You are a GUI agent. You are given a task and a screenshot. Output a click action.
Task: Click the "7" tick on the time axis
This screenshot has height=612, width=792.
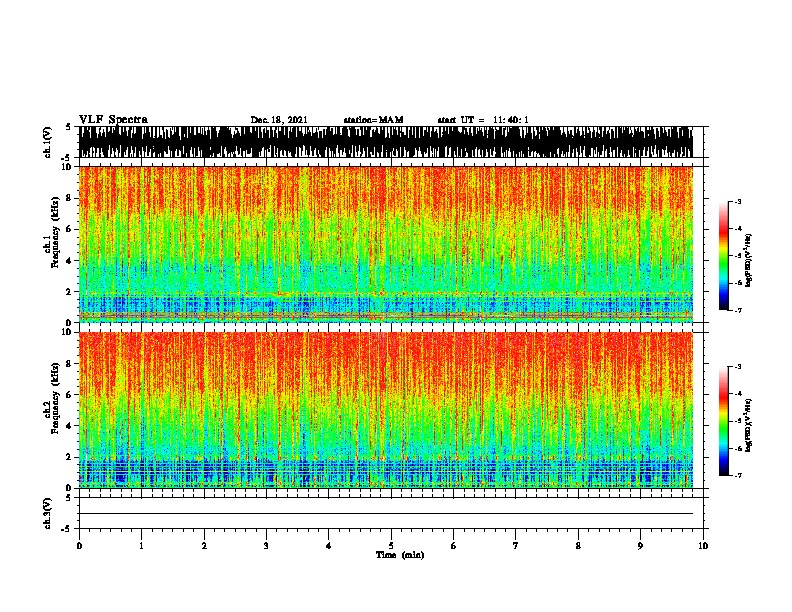tap(516, 546)
